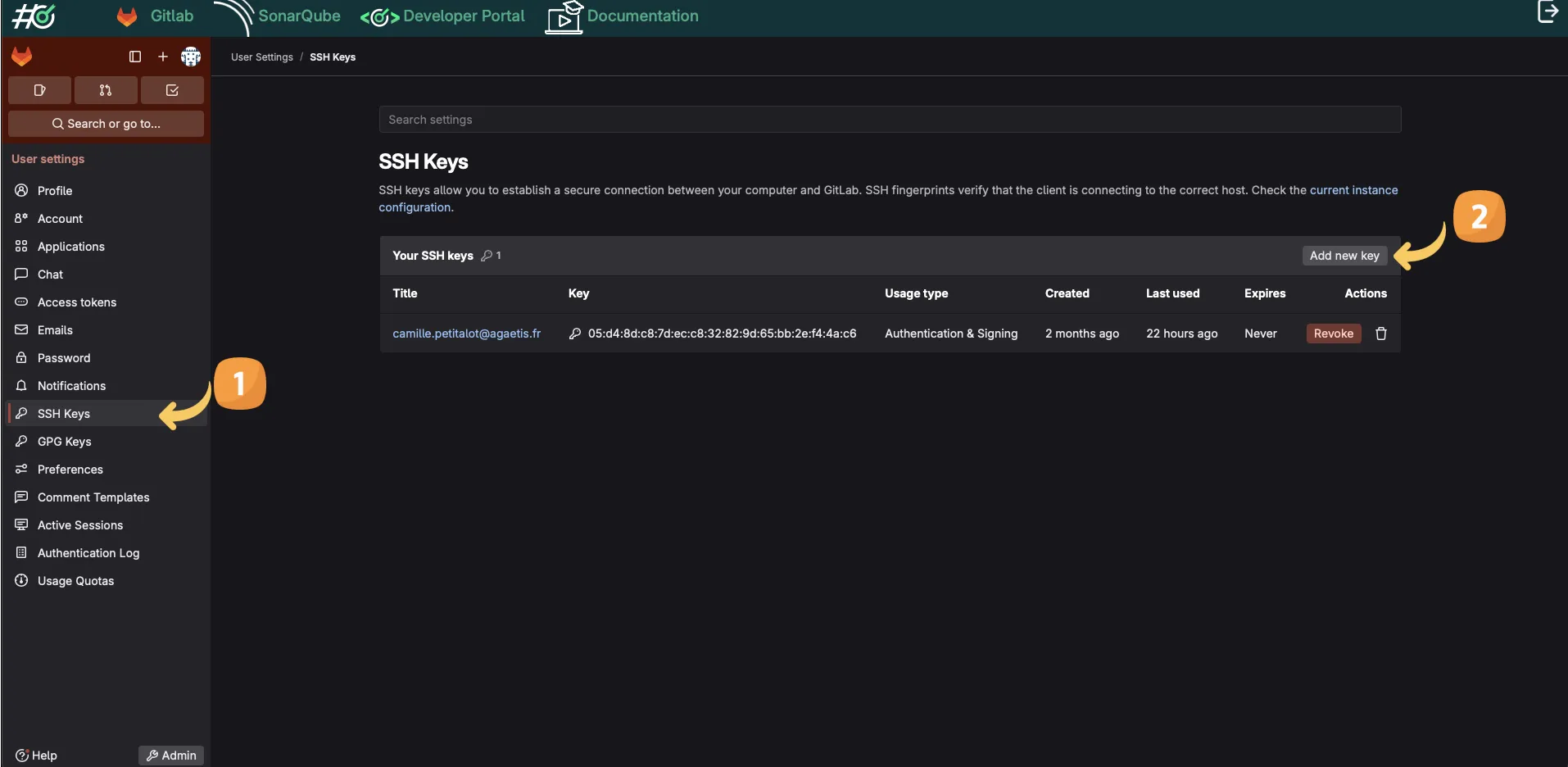The image size is (1568, 767).
Task: Open the camille.petitalot@agaetis.fr key details
Action: [x=466, y=334]
